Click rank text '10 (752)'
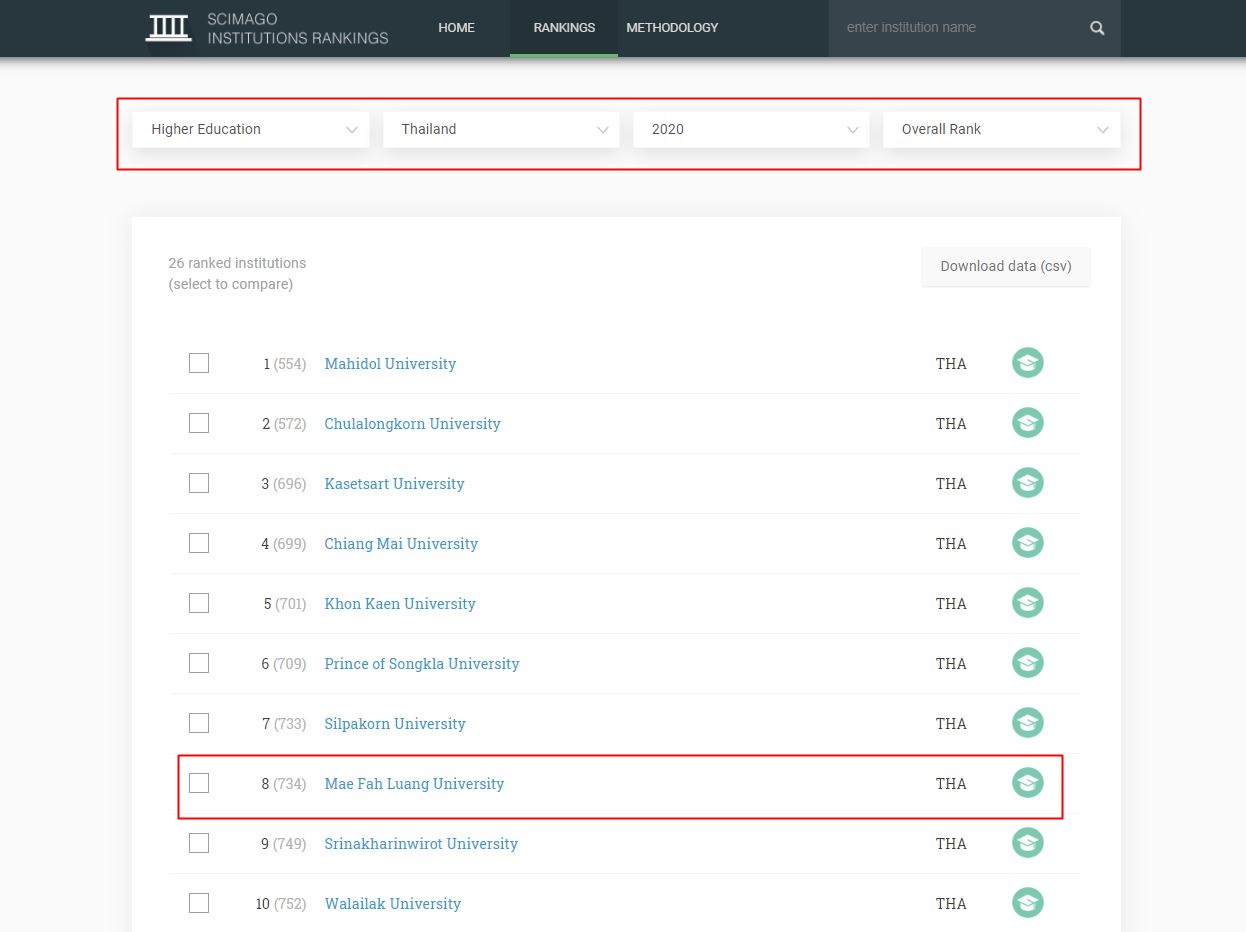1246x932 pixels. tap(281, 904)
